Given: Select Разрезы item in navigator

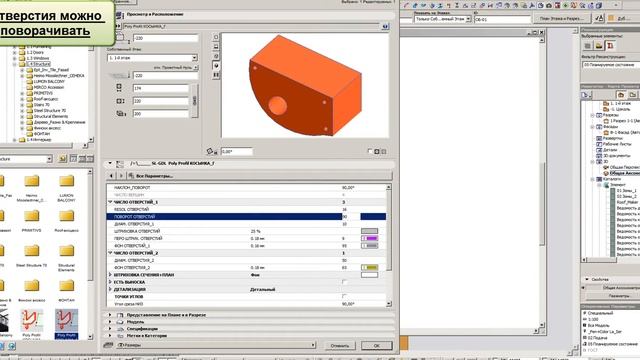Looking at the screenshot, I should tap(611, 115).
